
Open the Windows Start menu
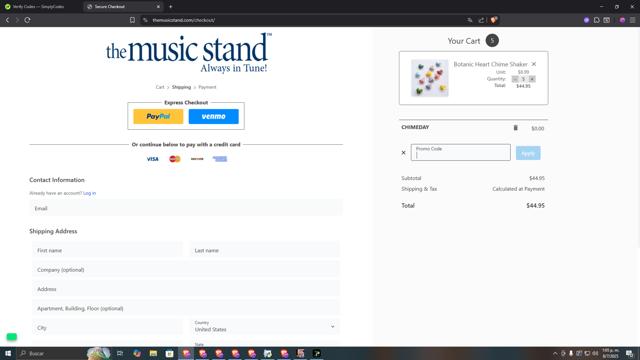(x=8, y=353)
